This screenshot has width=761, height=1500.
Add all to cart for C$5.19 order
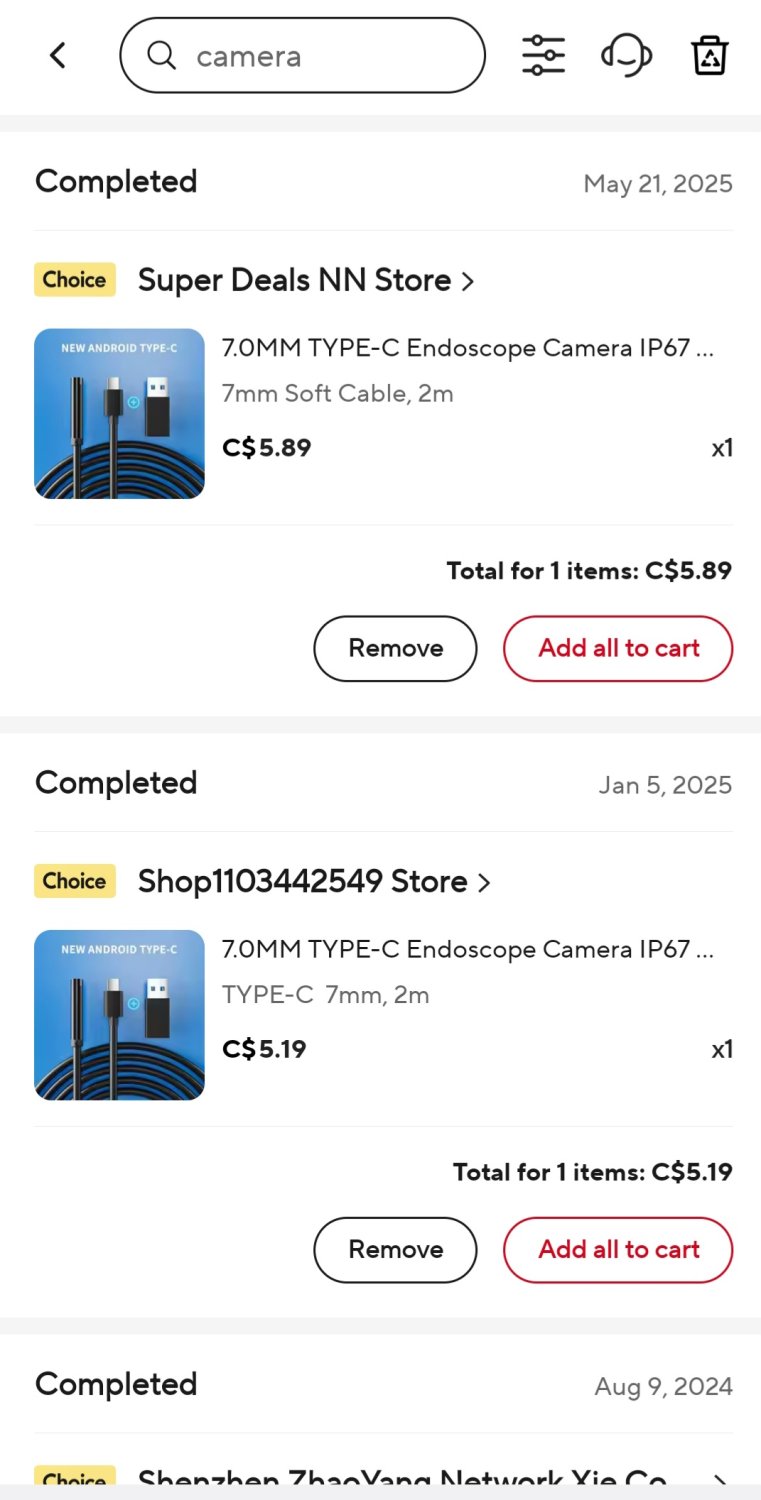618,1249
